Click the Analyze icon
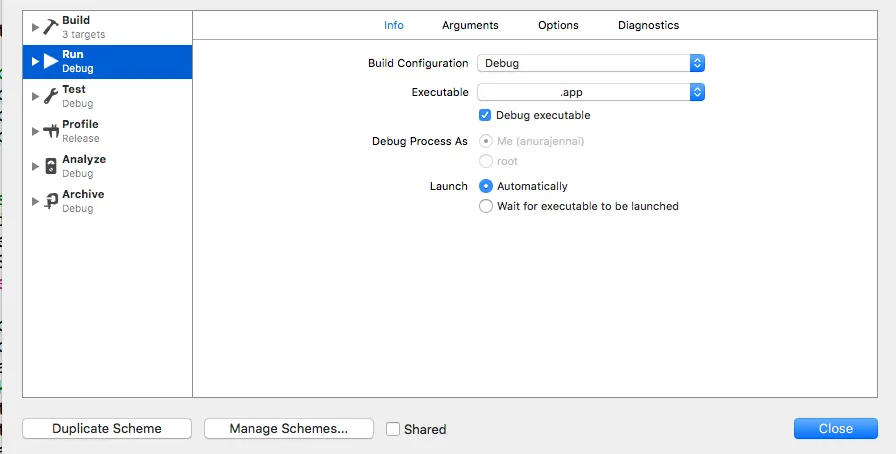Viewport: 896px width, 454px height. (51, 166)
